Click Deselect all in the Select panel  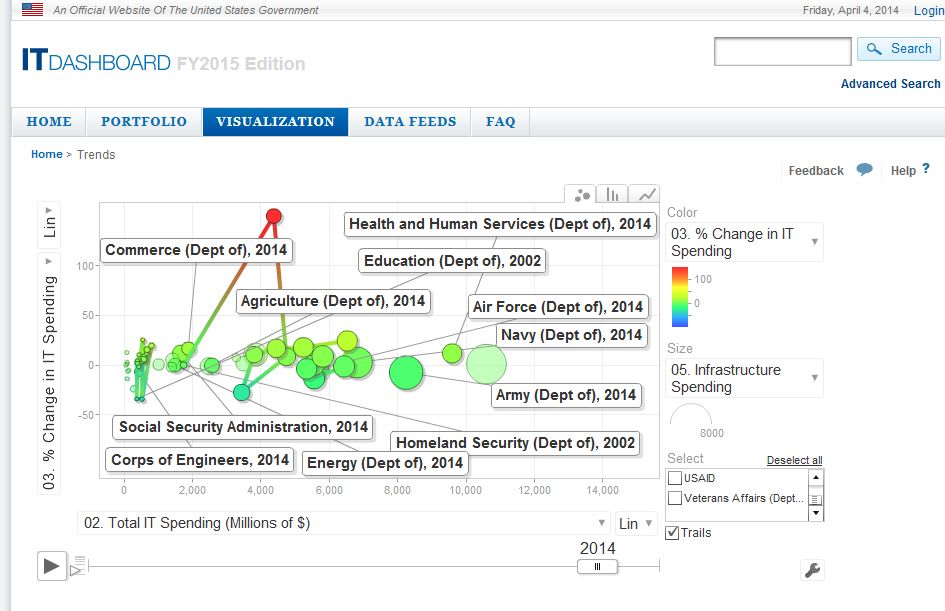[x=794, y=460]
